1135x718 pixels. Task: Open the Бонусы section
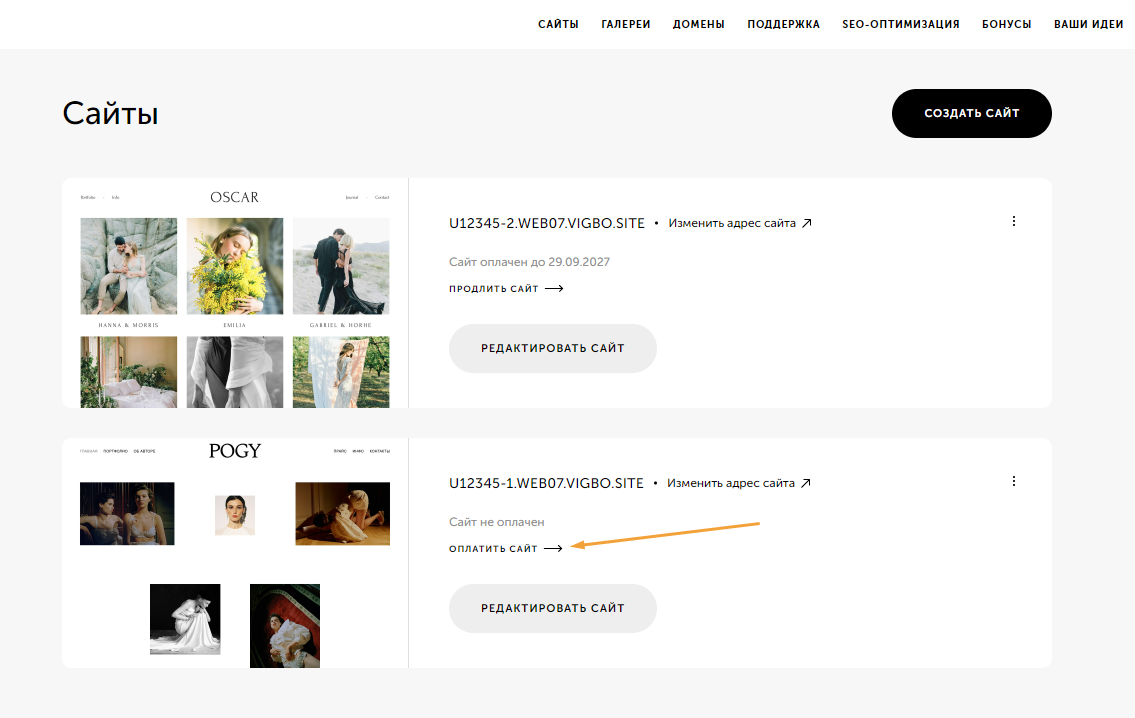pyautogui.click(x=1006, y=24)
